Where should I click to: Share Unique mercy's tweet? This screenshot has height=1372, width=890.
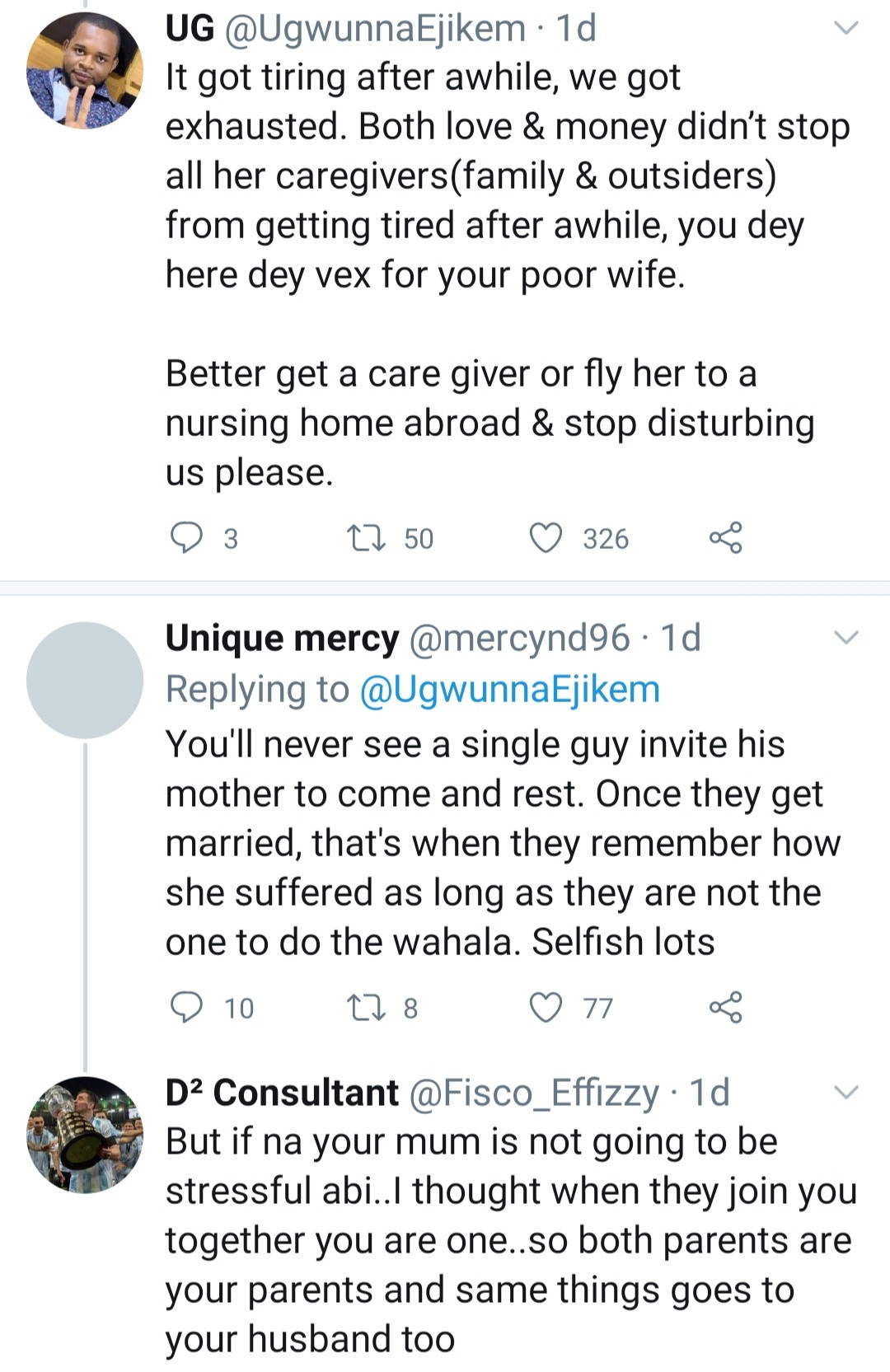click(x=725, y=1008)
